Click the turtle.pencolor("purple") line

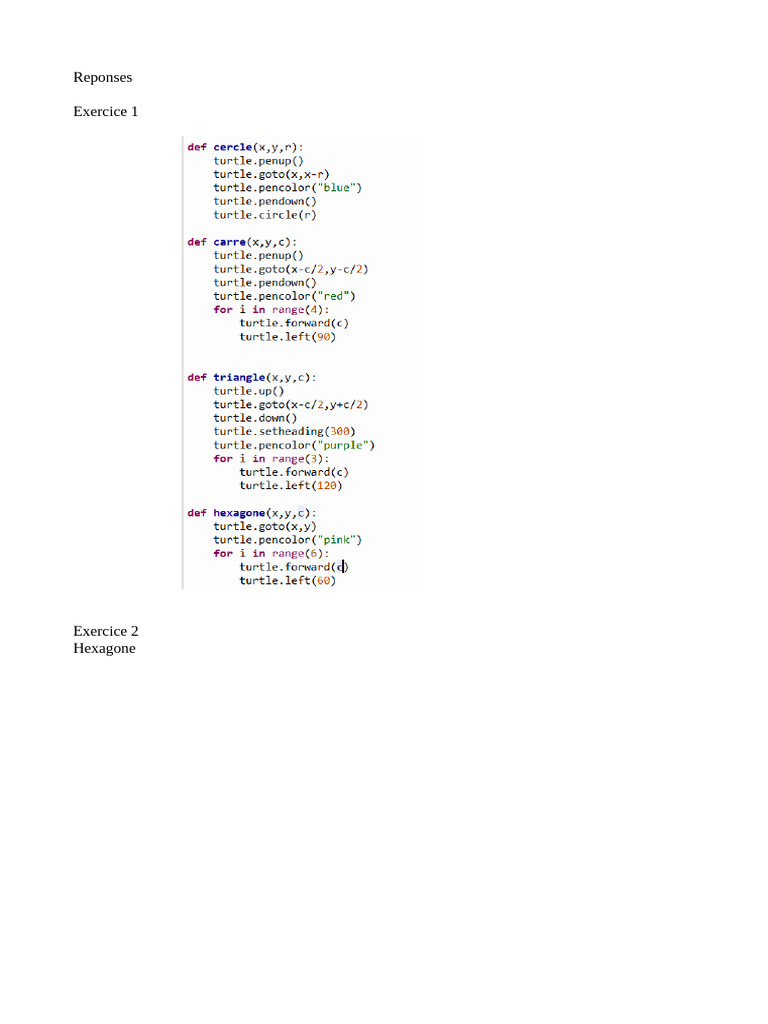294,445
